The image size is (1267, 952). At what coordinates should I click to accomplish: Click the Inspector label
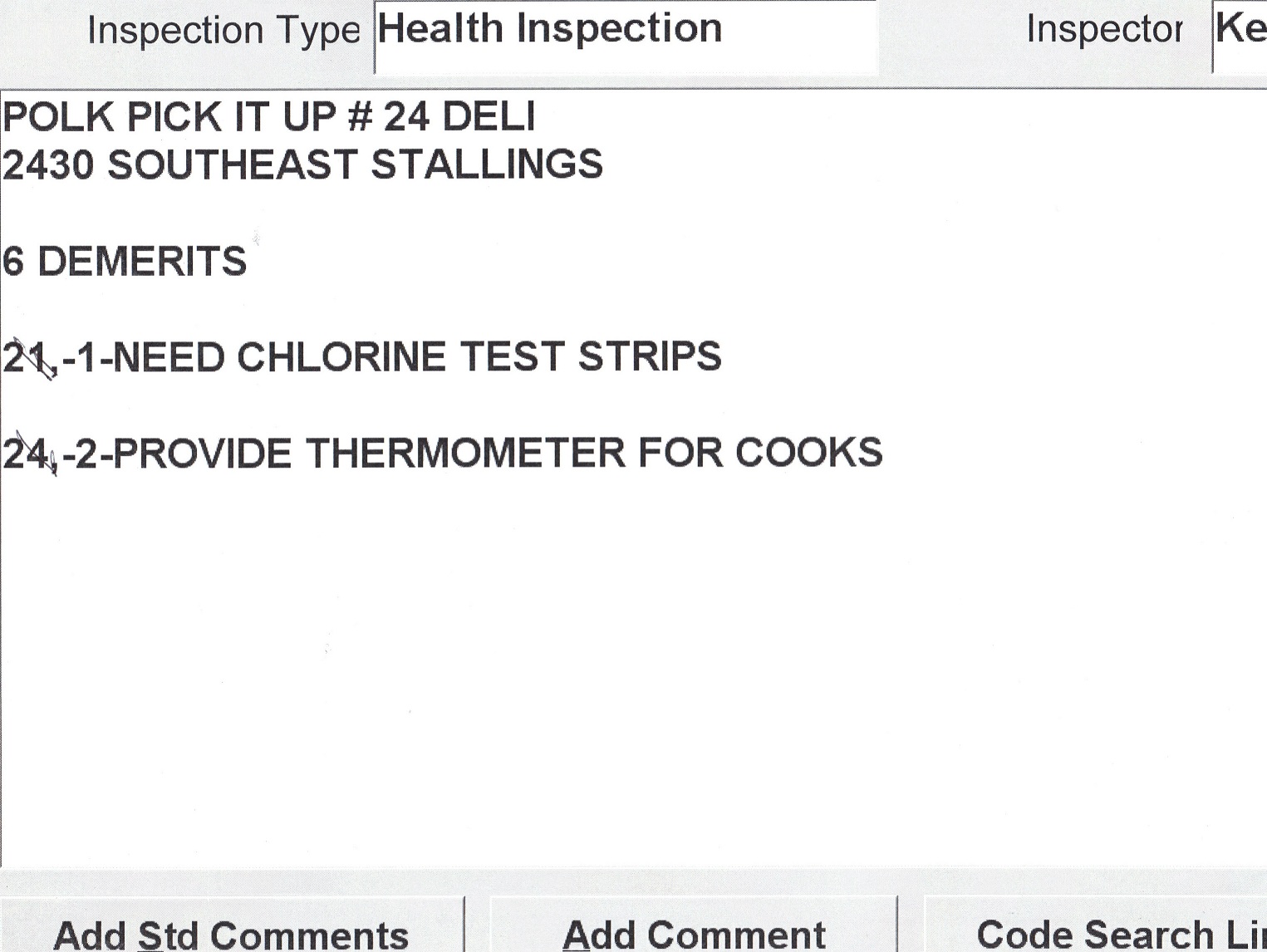pyautogui.click(x=1104, y=30)
